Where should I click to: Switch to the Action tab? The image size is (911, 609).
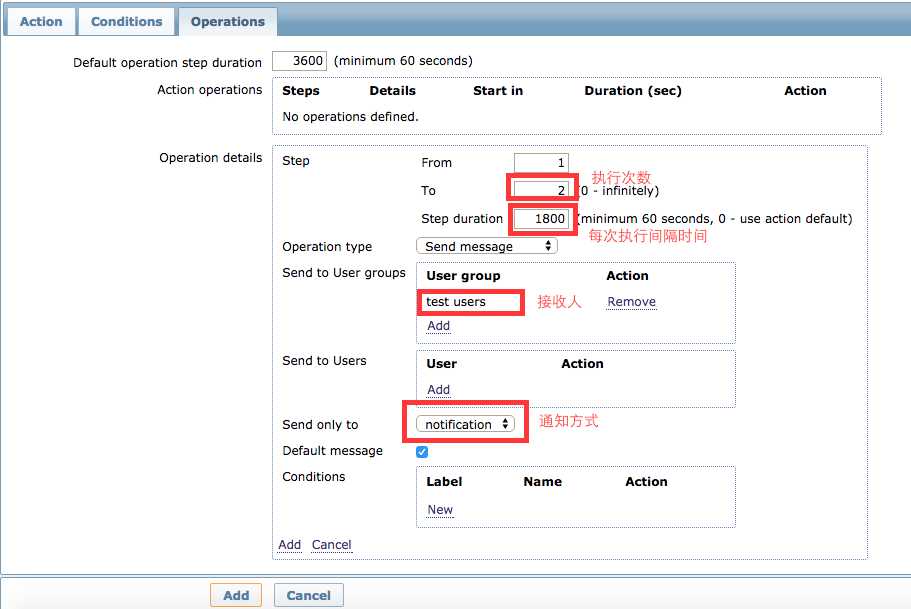tap(41, 22)
